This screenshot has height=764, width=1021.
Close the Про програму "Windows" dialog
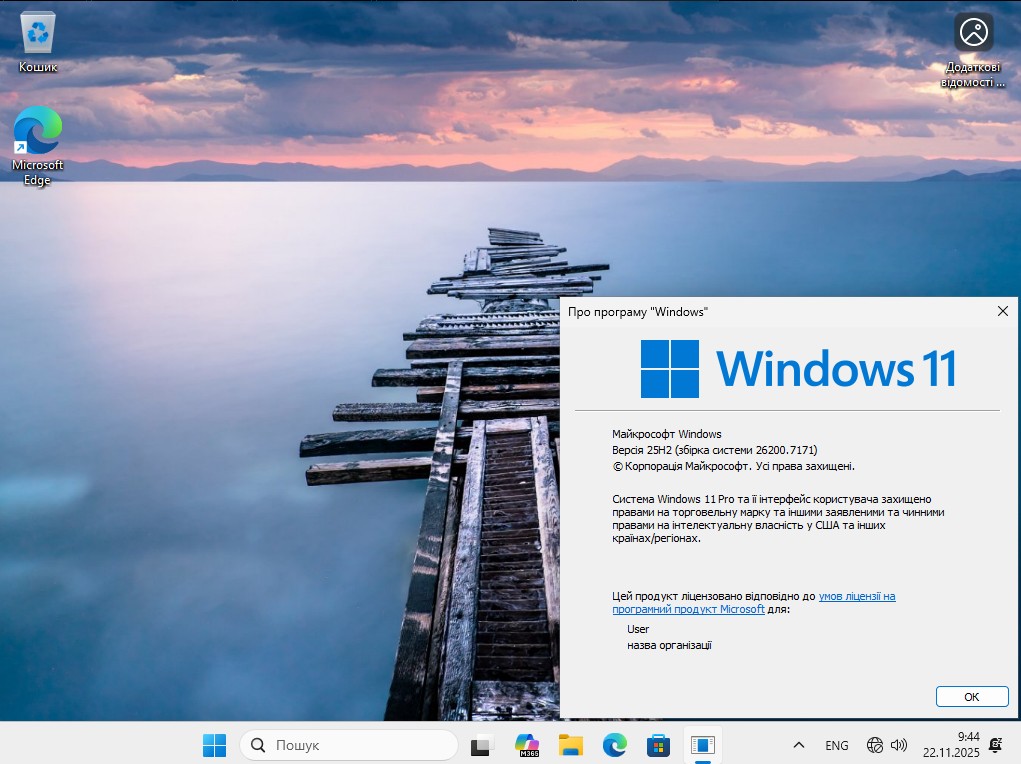tap(1003, 311)
